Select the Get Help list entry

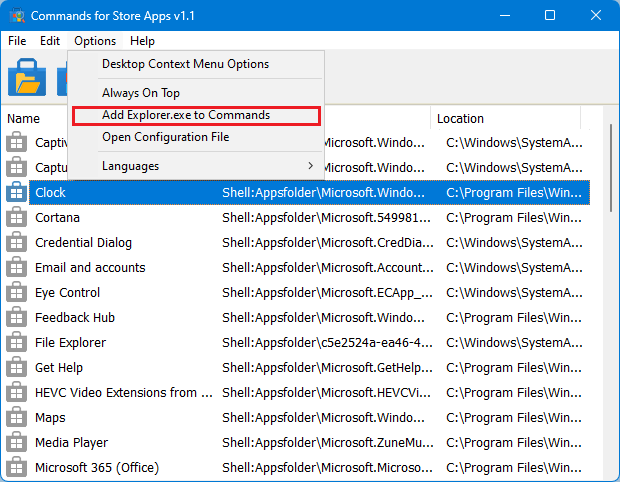click(x=59, y=367)
